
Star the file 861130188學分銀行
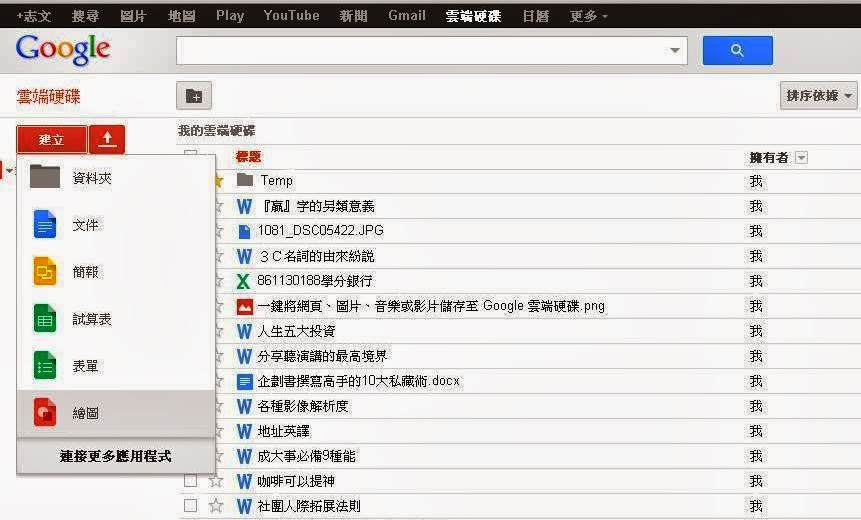point(219,281)
